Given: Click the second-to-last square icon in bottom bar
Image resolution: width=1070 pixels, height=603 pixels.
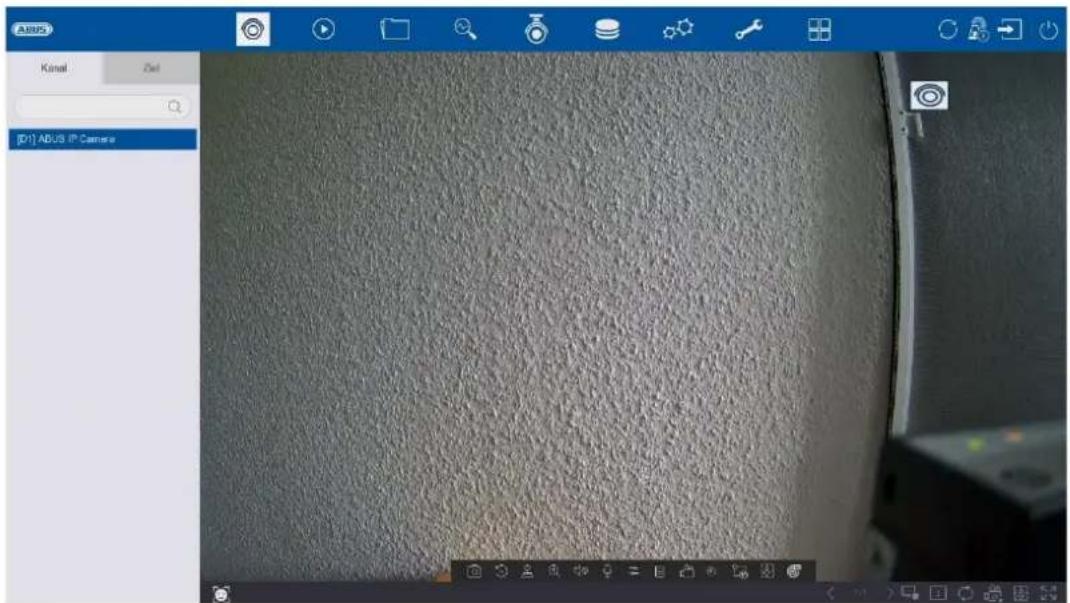Looking at the screenshot, I should coord(1021,593).
